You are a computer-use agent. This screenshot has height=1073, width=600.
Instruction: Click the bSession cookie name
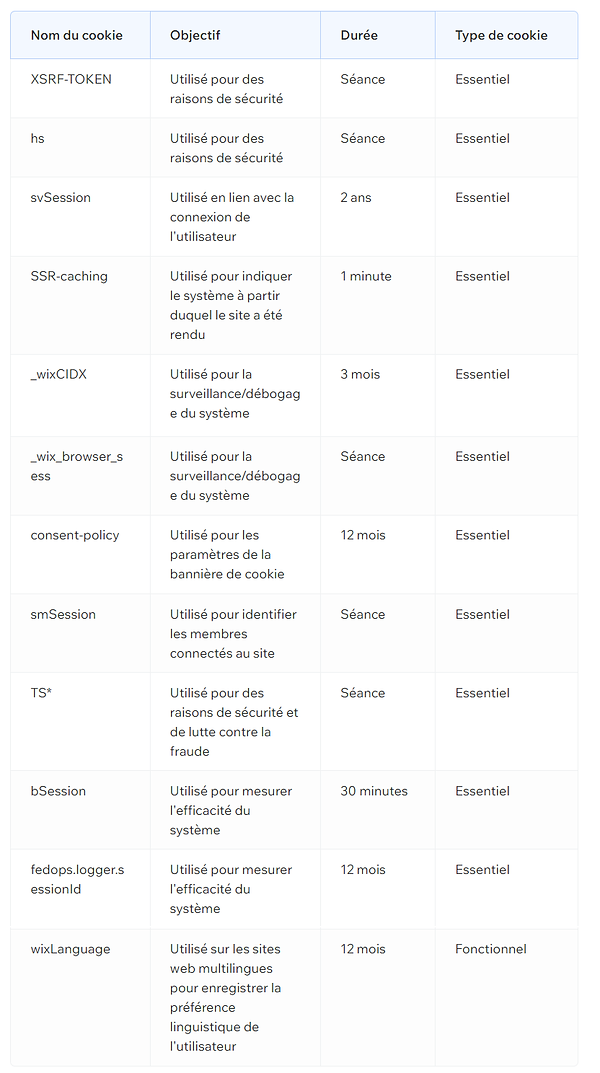(58, 791)
